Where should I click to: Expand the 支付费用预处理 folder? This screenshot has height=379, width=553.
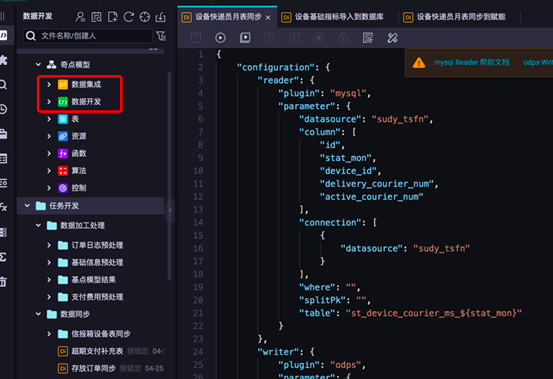point(49,297)
